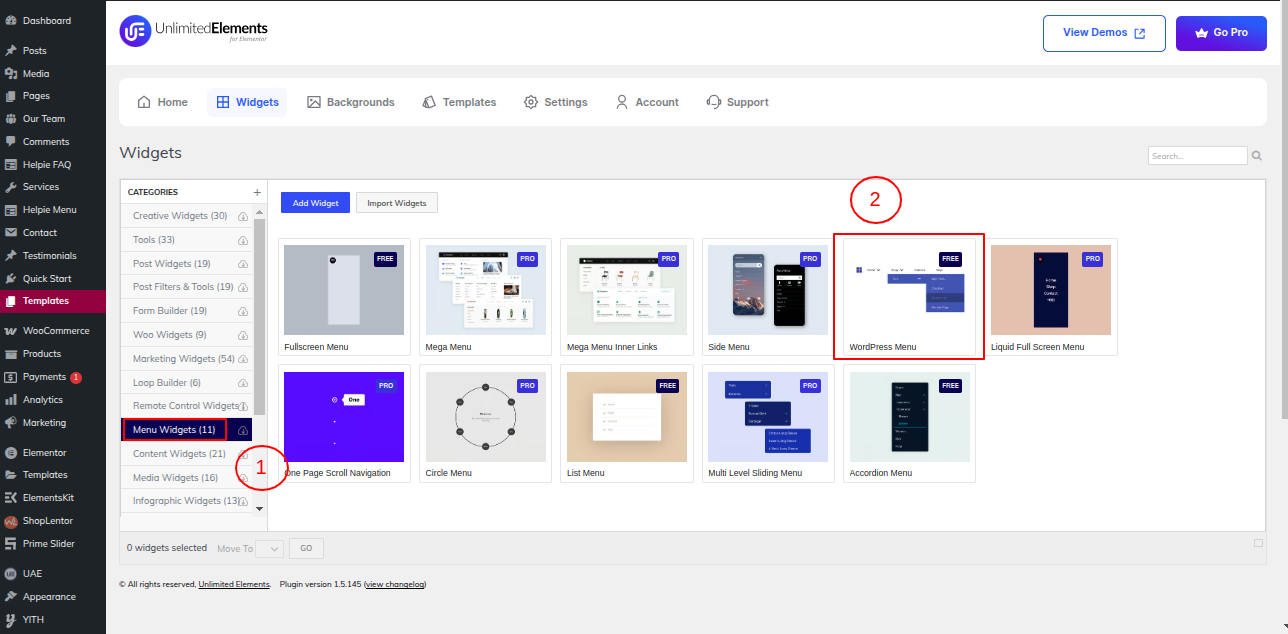The width and height of the screenshot is (1288, 634).
Task: Click the cloud icon for Loop Builder
Action: click(x=242, y=383)
